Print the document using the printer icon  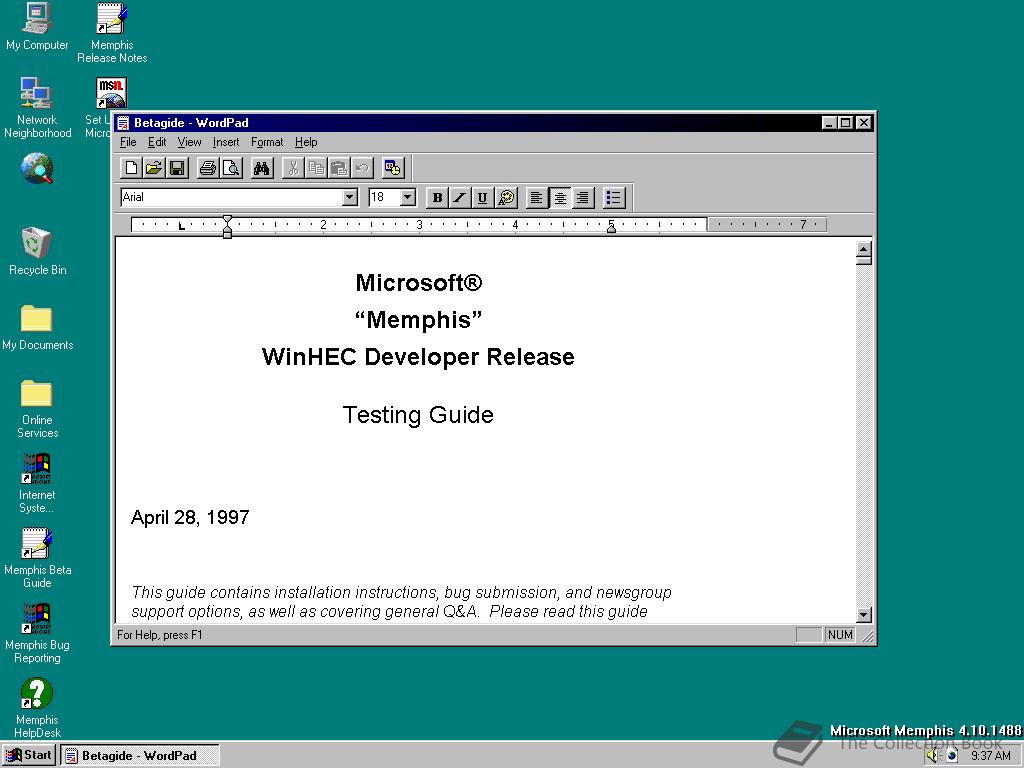[x=208, y=168]
